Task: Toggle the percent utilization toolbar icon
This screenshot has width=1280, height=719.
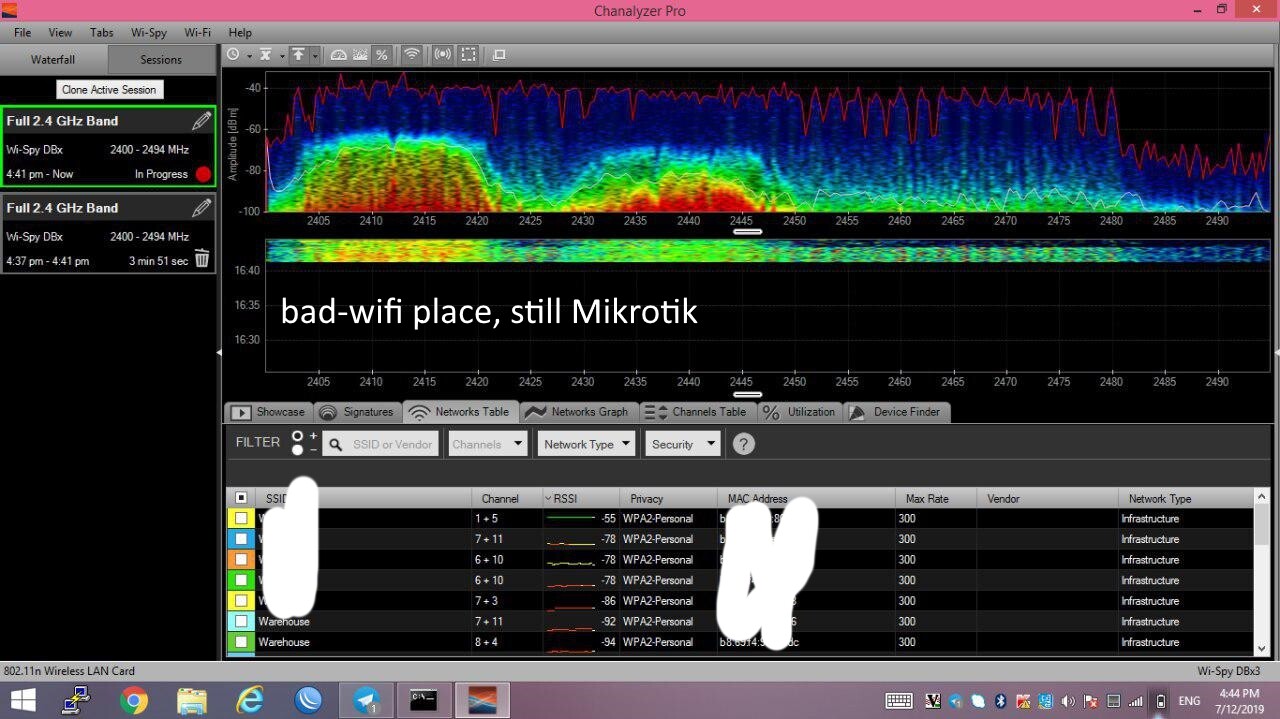Action: point(381,55)
